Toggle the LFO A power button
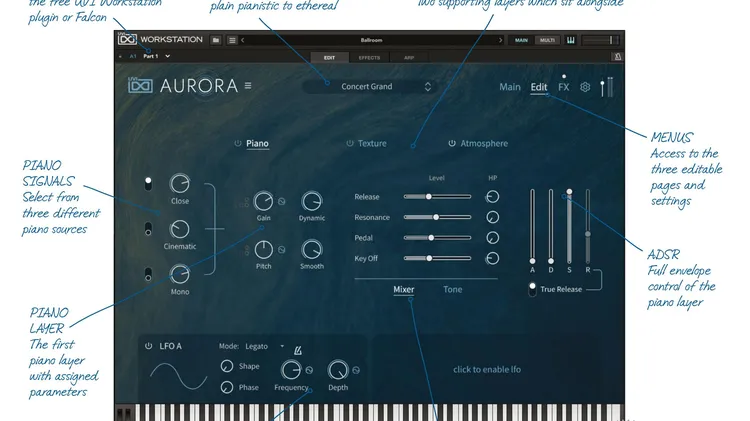This screenshot has width=750, height=421. tap(149, 346)
